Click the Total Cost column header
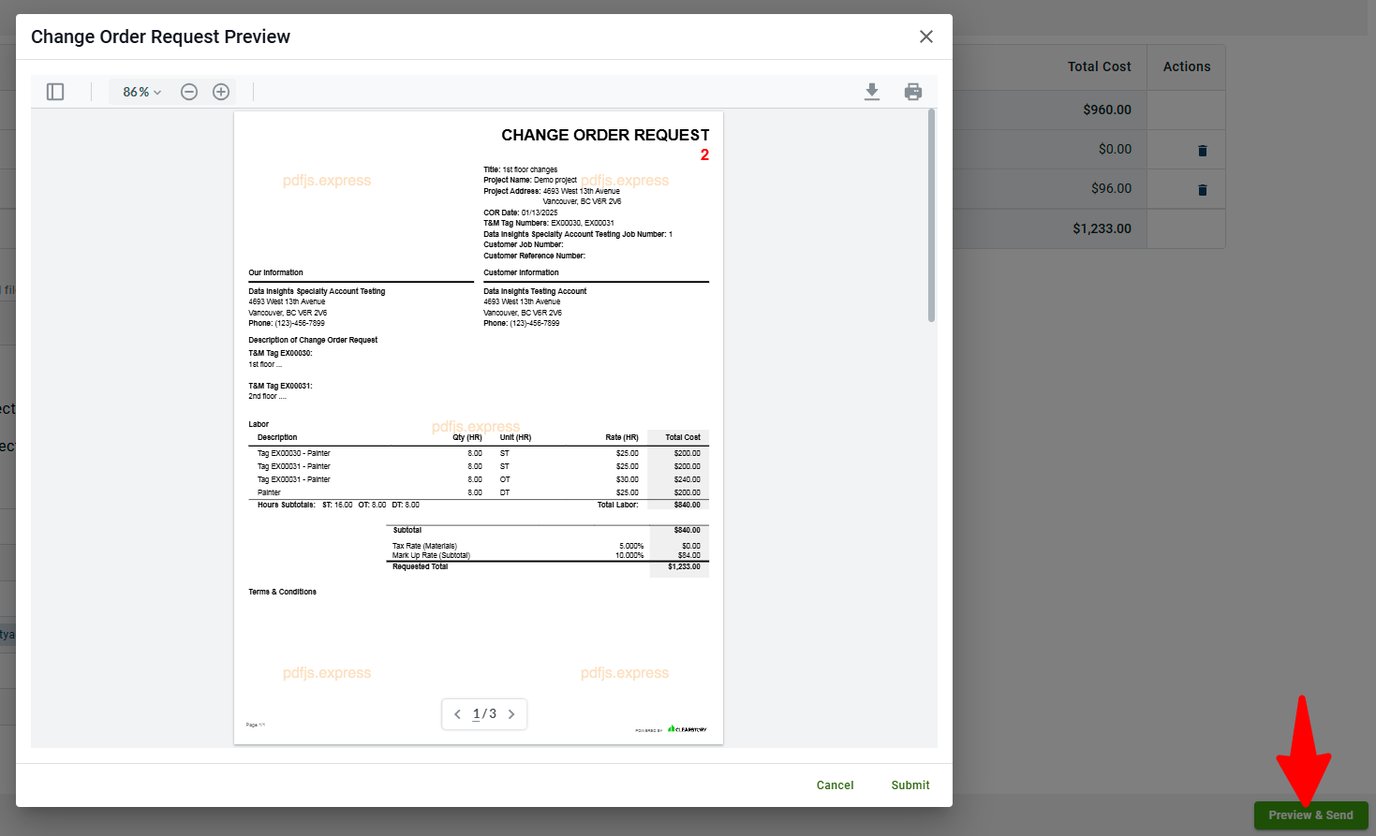The height and width of the screenshot is (836, 1376). (x=1099, y=66)
